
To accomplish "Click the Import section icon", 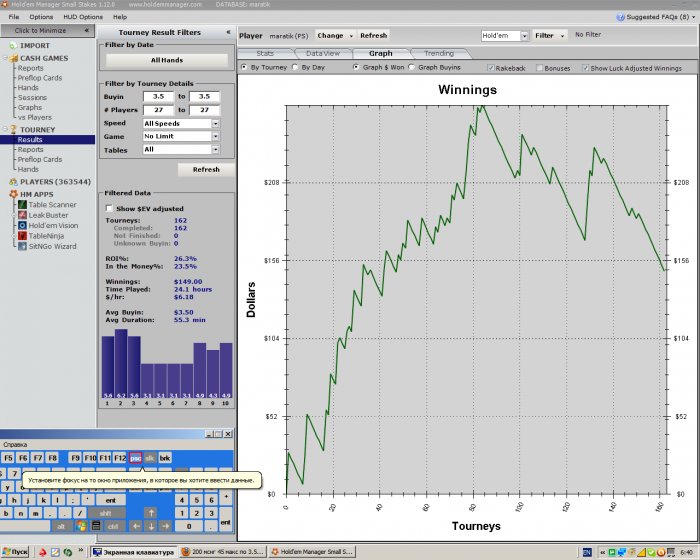I will click(13, 45).
